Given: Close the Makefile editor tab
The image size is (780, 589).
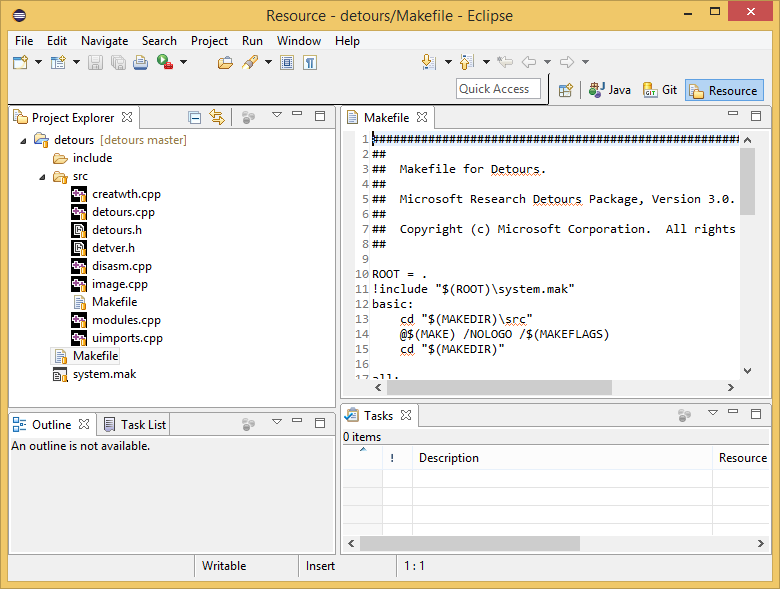Looking at the screenshot, I should [x=422, y=117].
